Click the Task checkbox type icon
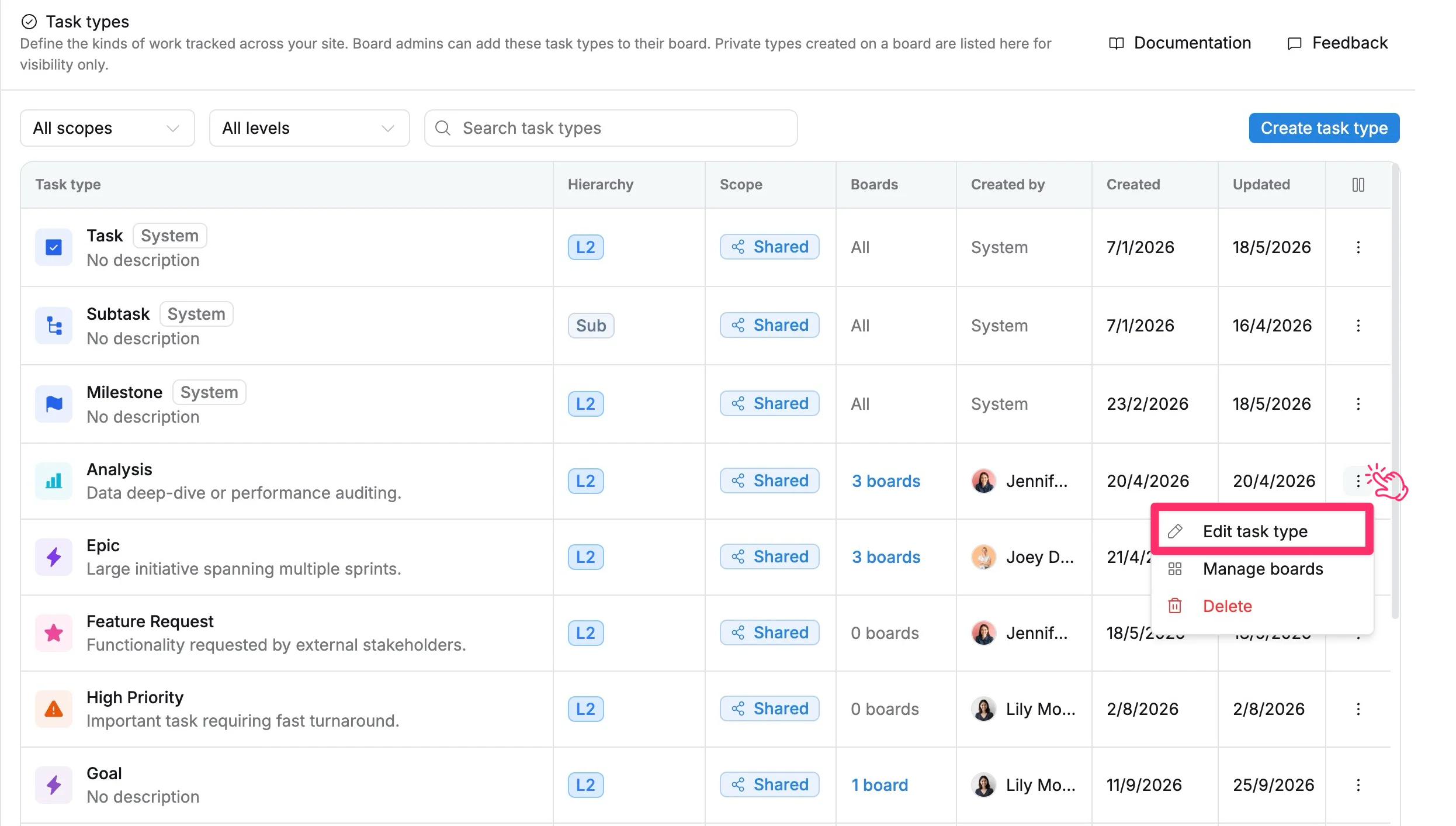1456x826 pixels. 54,247
